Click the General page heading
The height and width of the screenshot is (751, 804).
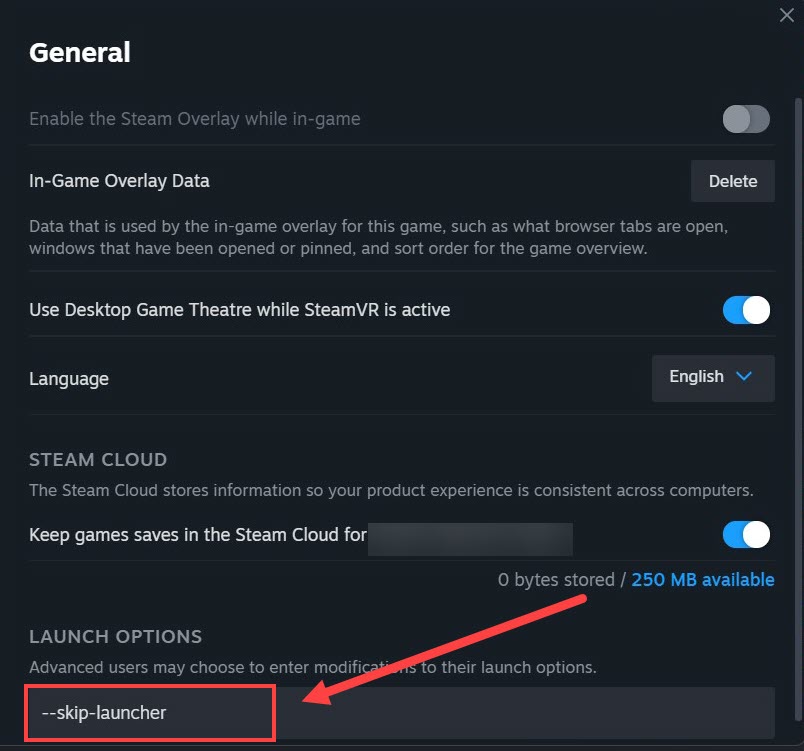pos(80,52)
